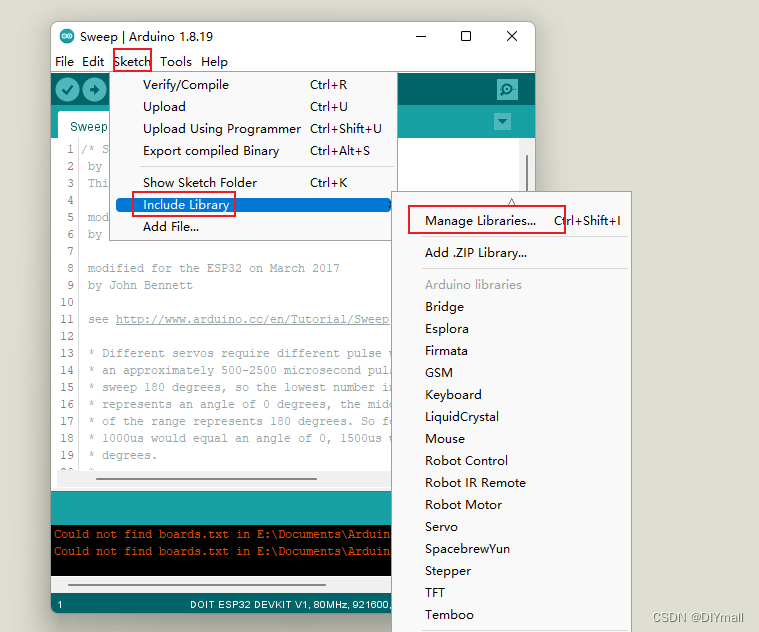Click the Upload arrow toolbar icon

click(x=94, y=90)
